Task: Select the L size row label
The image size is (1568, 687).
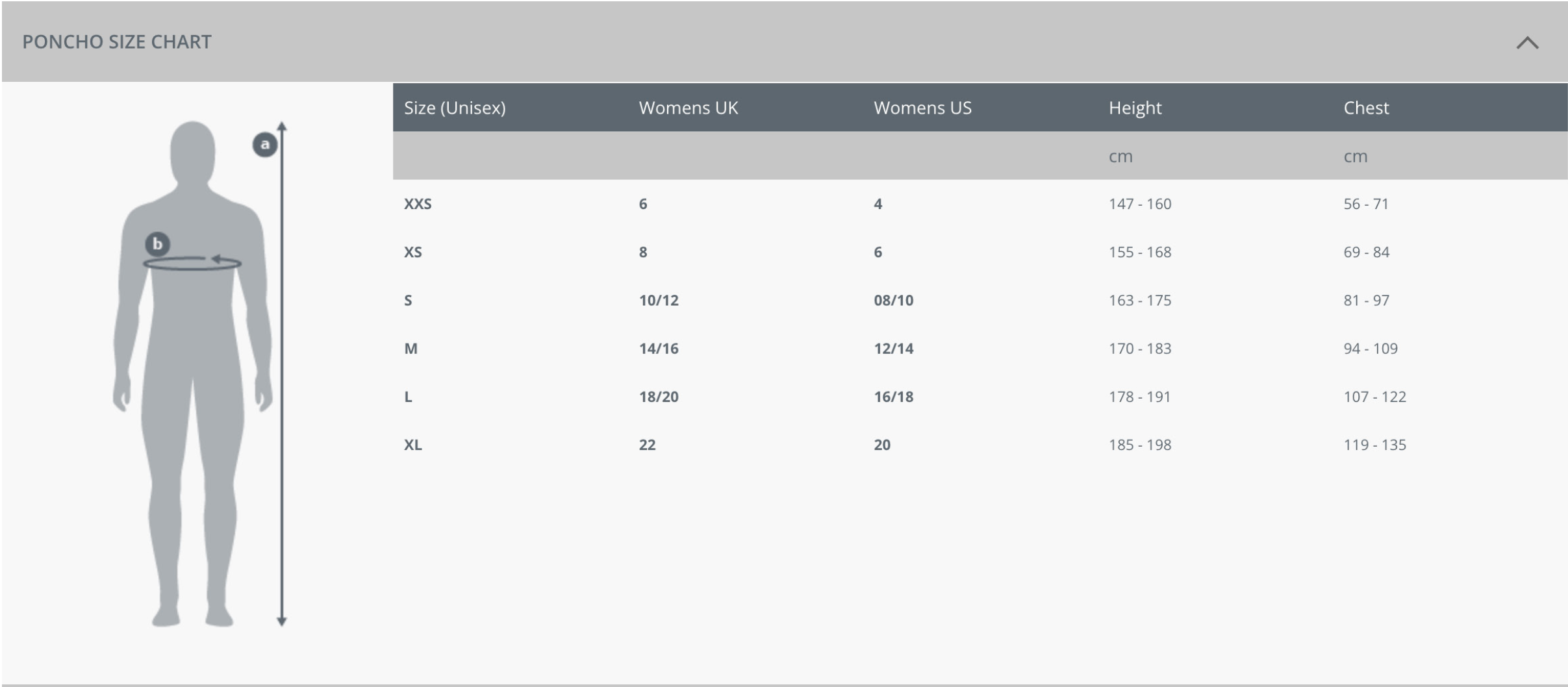Action: click(408, 397)
